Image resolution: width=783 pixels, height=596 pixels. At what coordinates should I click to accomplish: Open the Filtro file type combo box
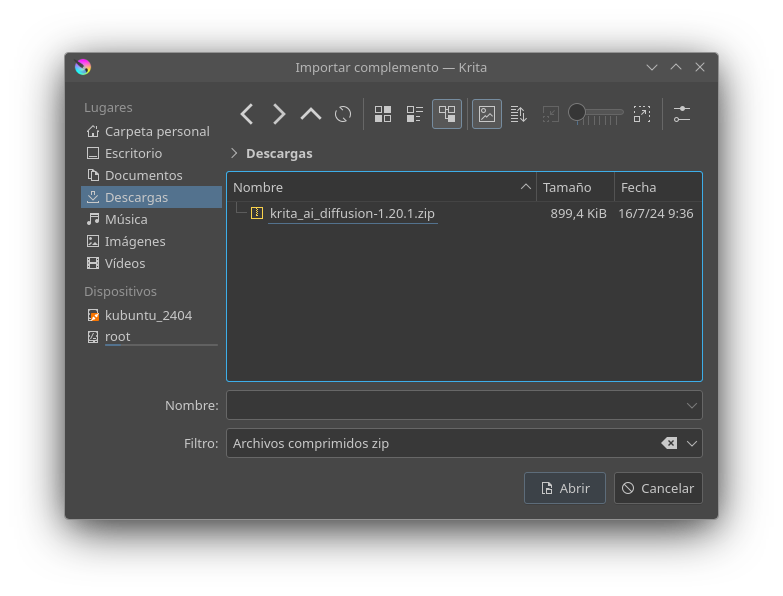coord(464,443)
